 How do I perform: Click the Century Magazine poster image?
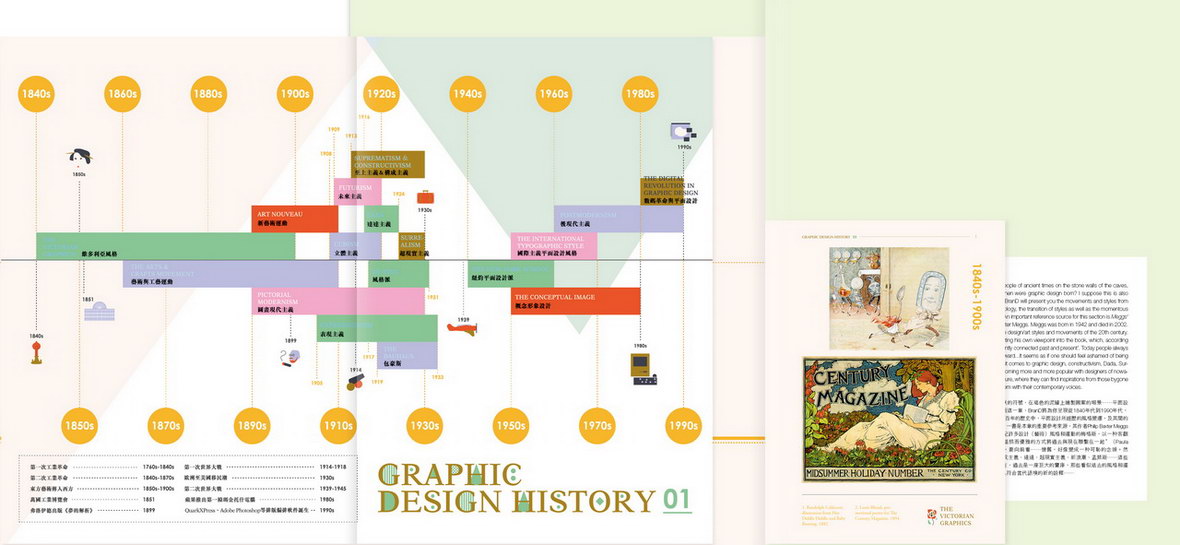(890, 419)
